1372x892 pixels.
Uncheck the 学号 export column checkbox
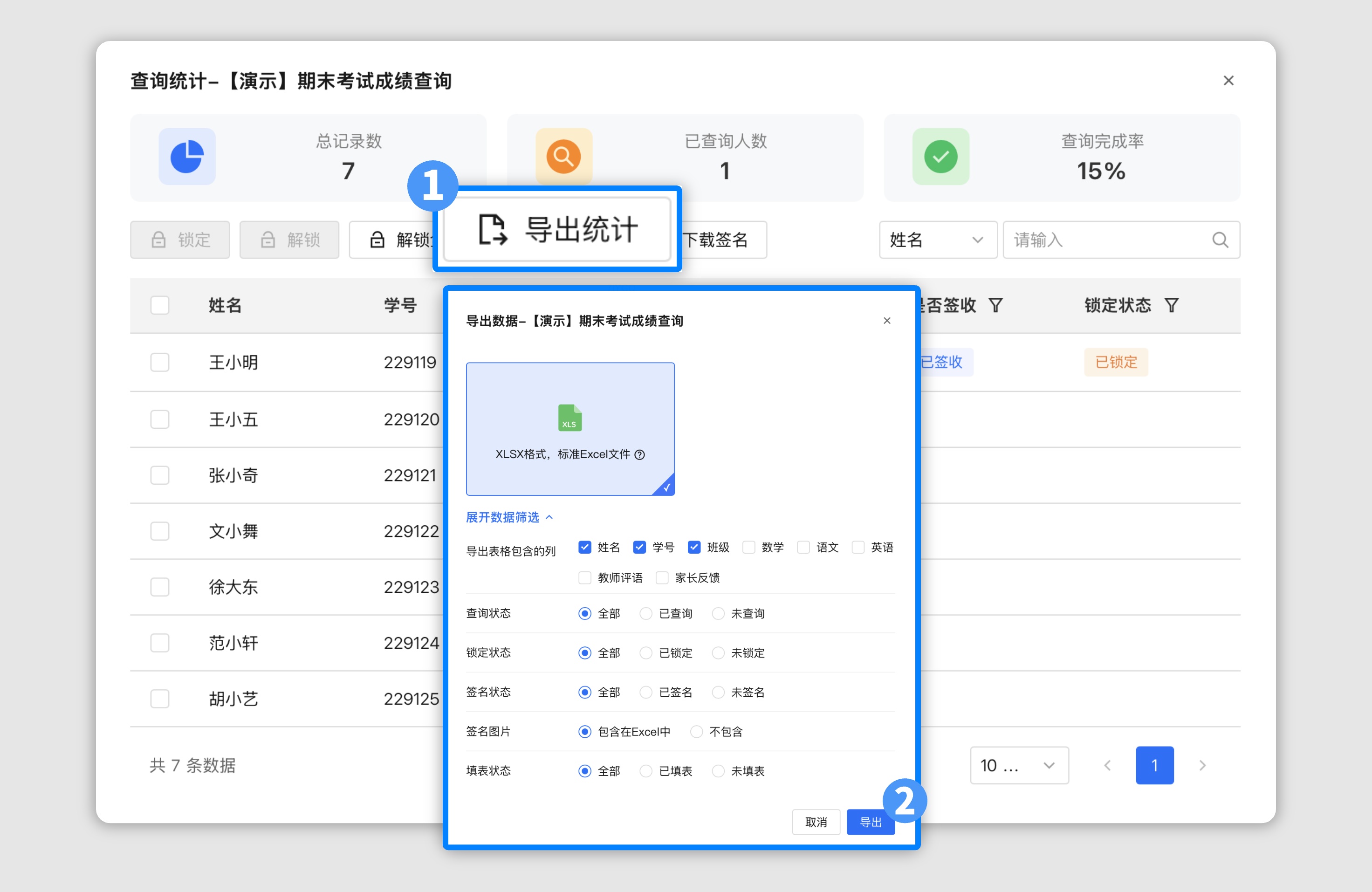pos(639,547)
